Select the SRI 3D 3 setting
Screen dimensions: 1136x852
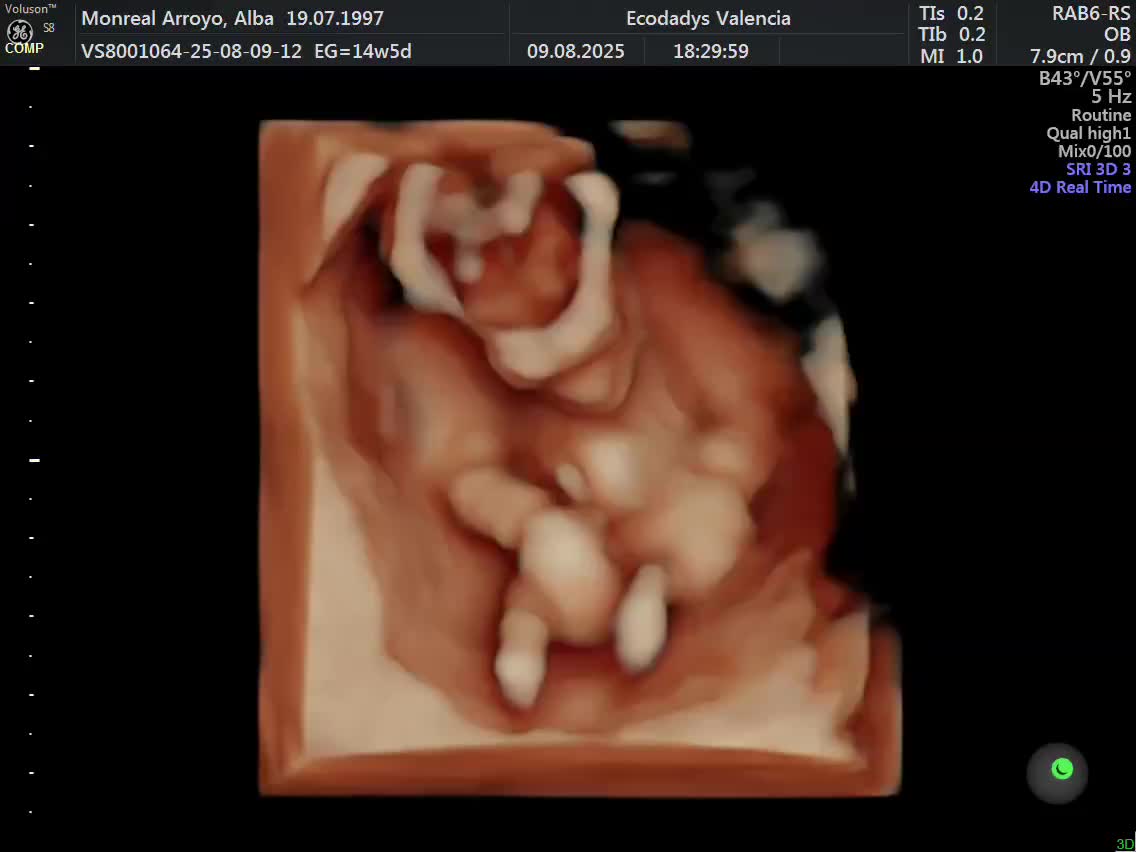pyautogui.click(x=1098, y=169)
